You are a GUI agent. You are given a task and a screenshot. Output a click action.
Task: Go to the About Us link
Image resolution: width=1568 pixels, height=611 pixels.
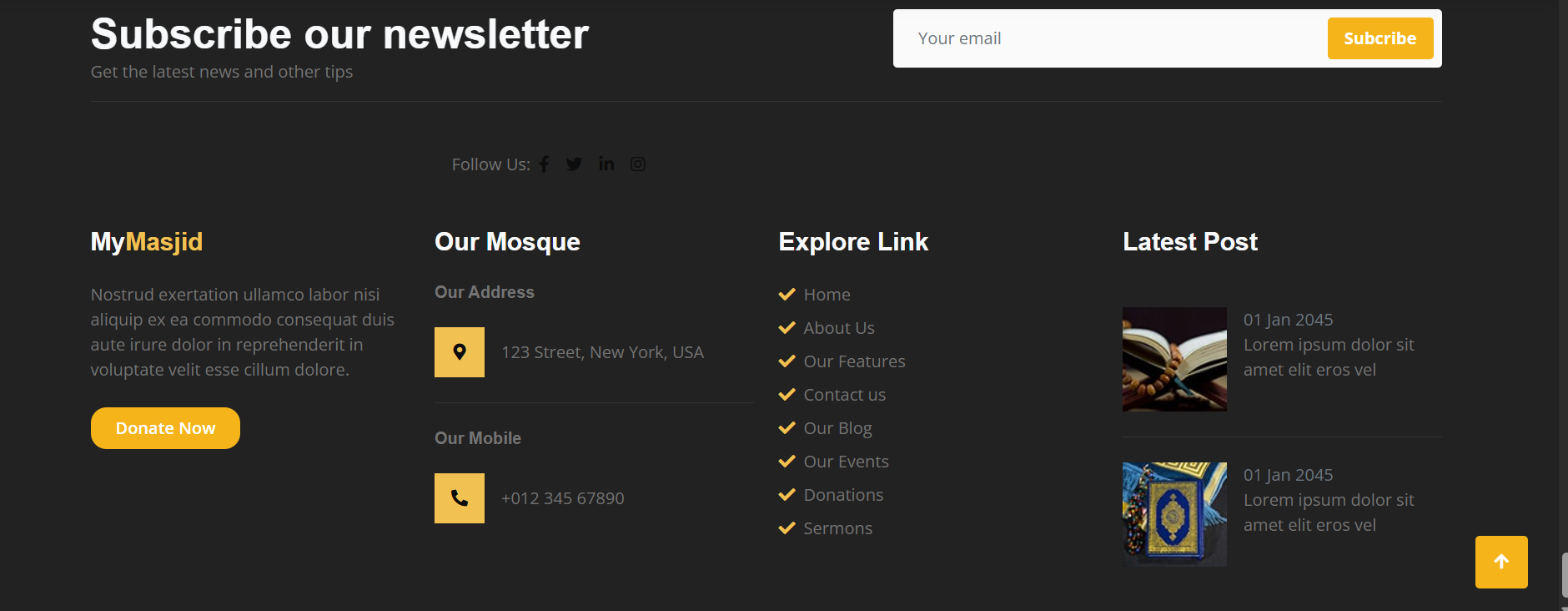click(x=838, y=328)
